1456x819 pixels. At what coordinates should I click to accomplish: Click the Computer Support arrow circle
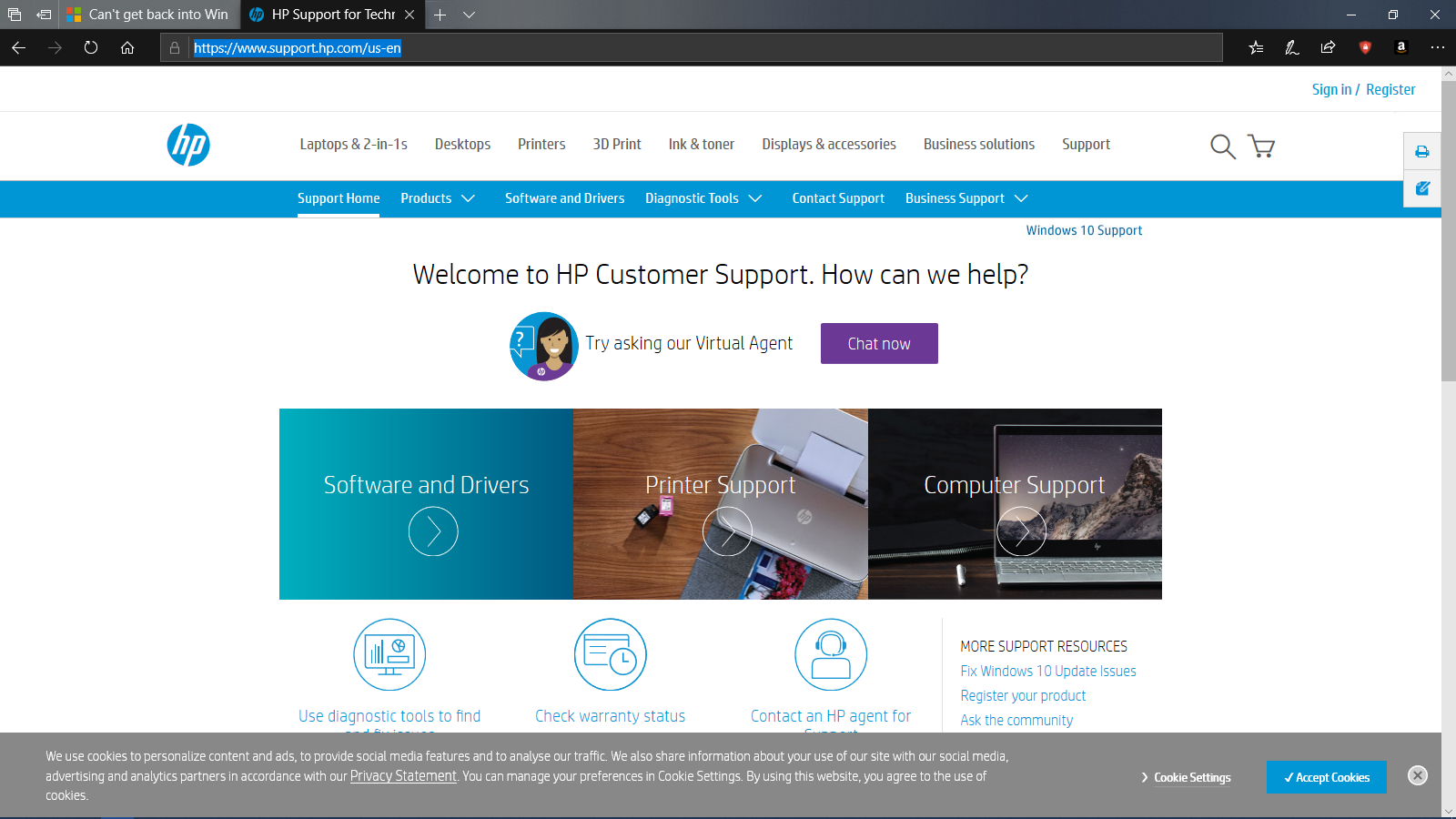coord(1022,531)
